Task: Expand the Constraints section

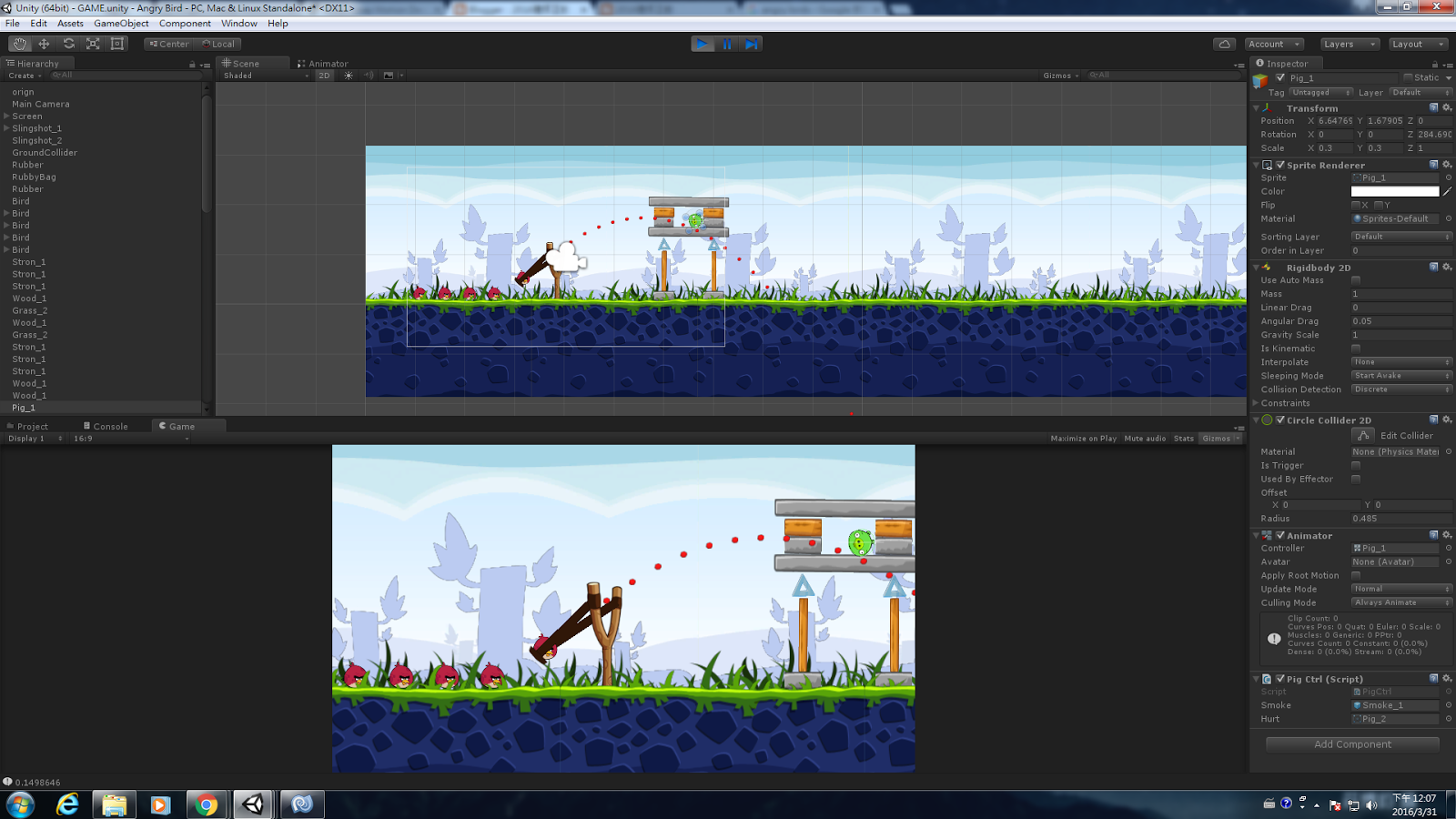Action: [x=1256, y=403]
